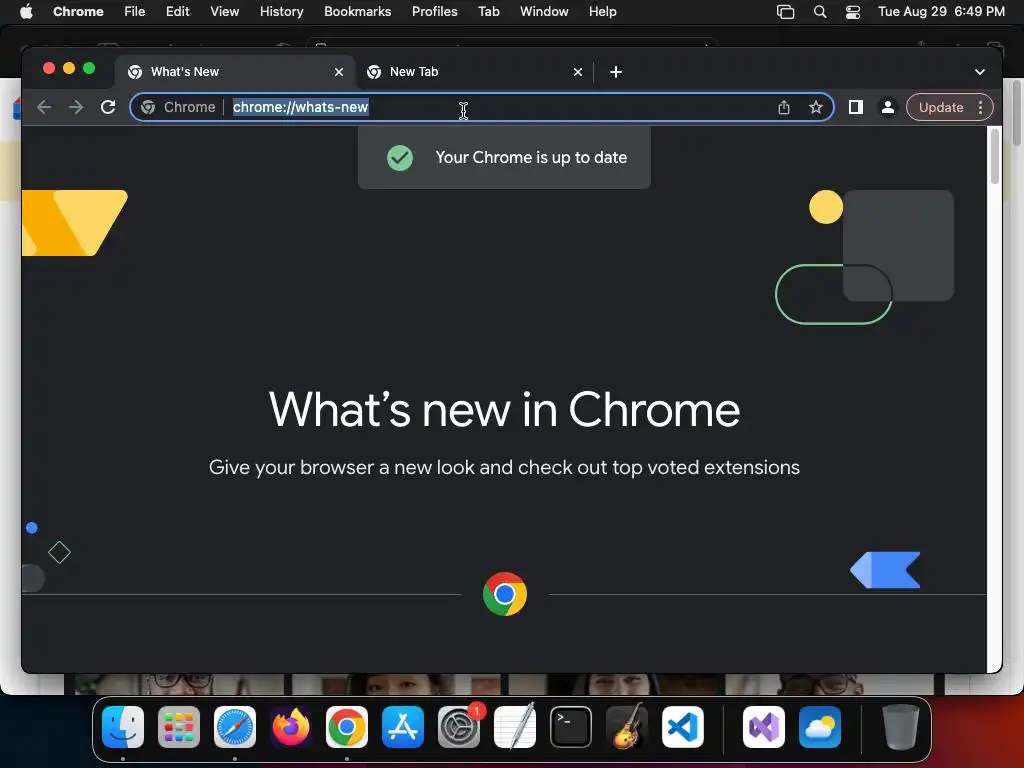Click Chrome icon in the Dock
Screen dimensions: 1024x768
347,727
